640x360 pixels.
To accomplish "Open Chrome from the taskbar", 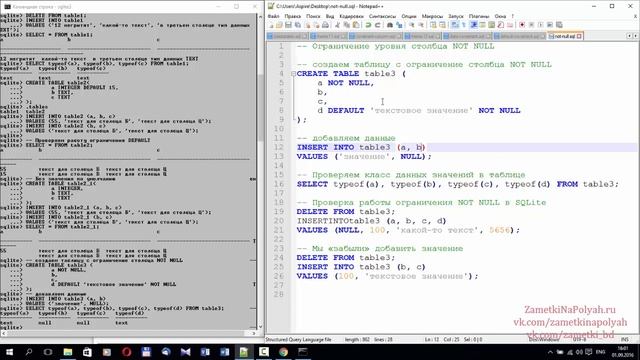I will click(x=283, y=352).
